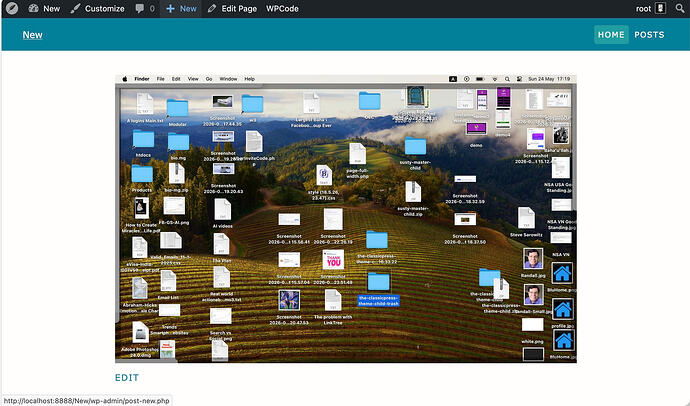Click the Wi-Fi icon in embedded menu bar
Screen dimensions: 690x406
click(495, 79)
